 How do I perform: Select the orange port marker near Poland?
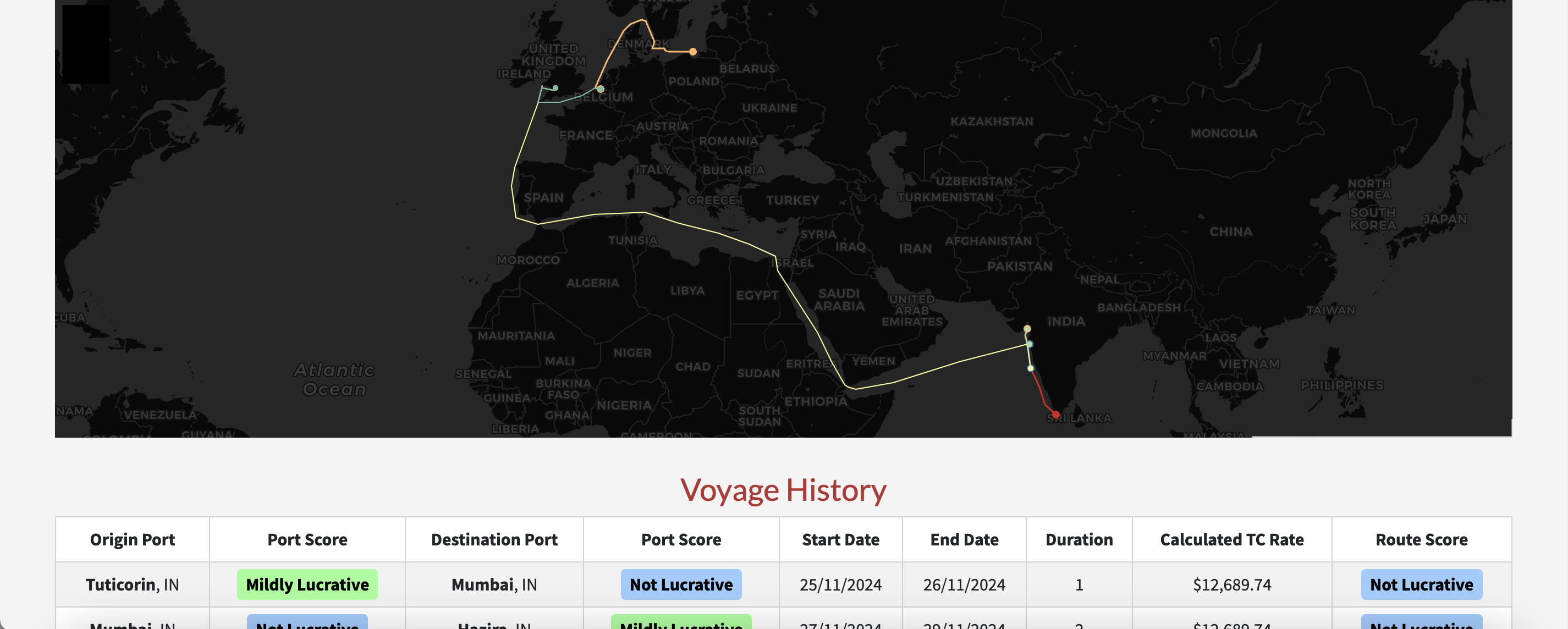click(692, 52)
